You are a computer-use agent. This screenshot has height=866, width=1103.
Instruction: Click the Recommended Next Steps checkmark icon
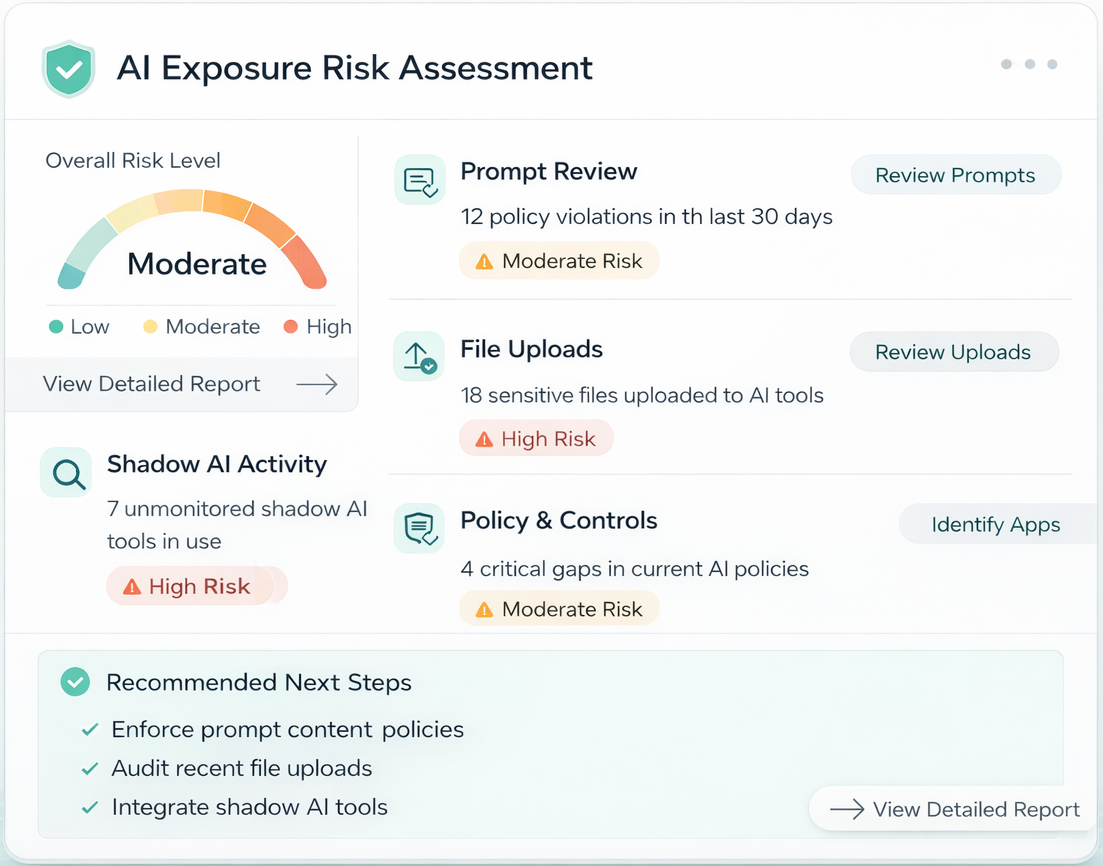tap(75, 682)
